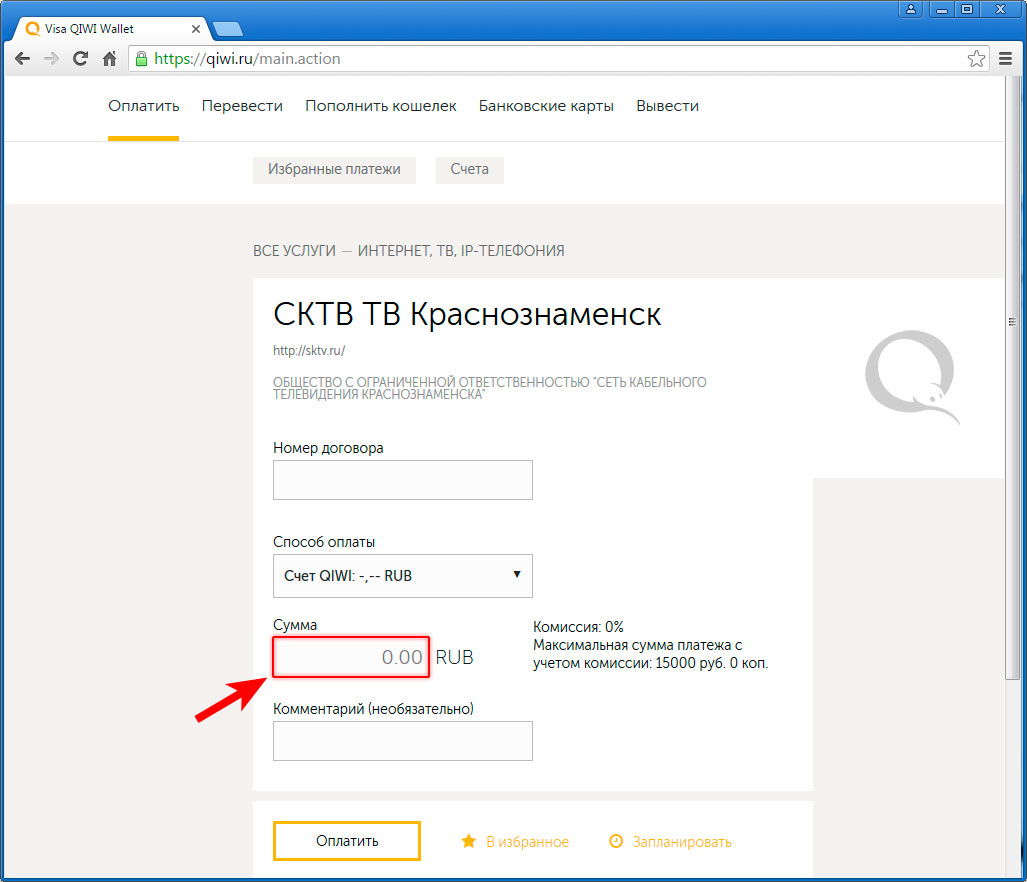
Task: Click the СКТВ ТВ Краснознаменск heading
Action: (467, 314)
